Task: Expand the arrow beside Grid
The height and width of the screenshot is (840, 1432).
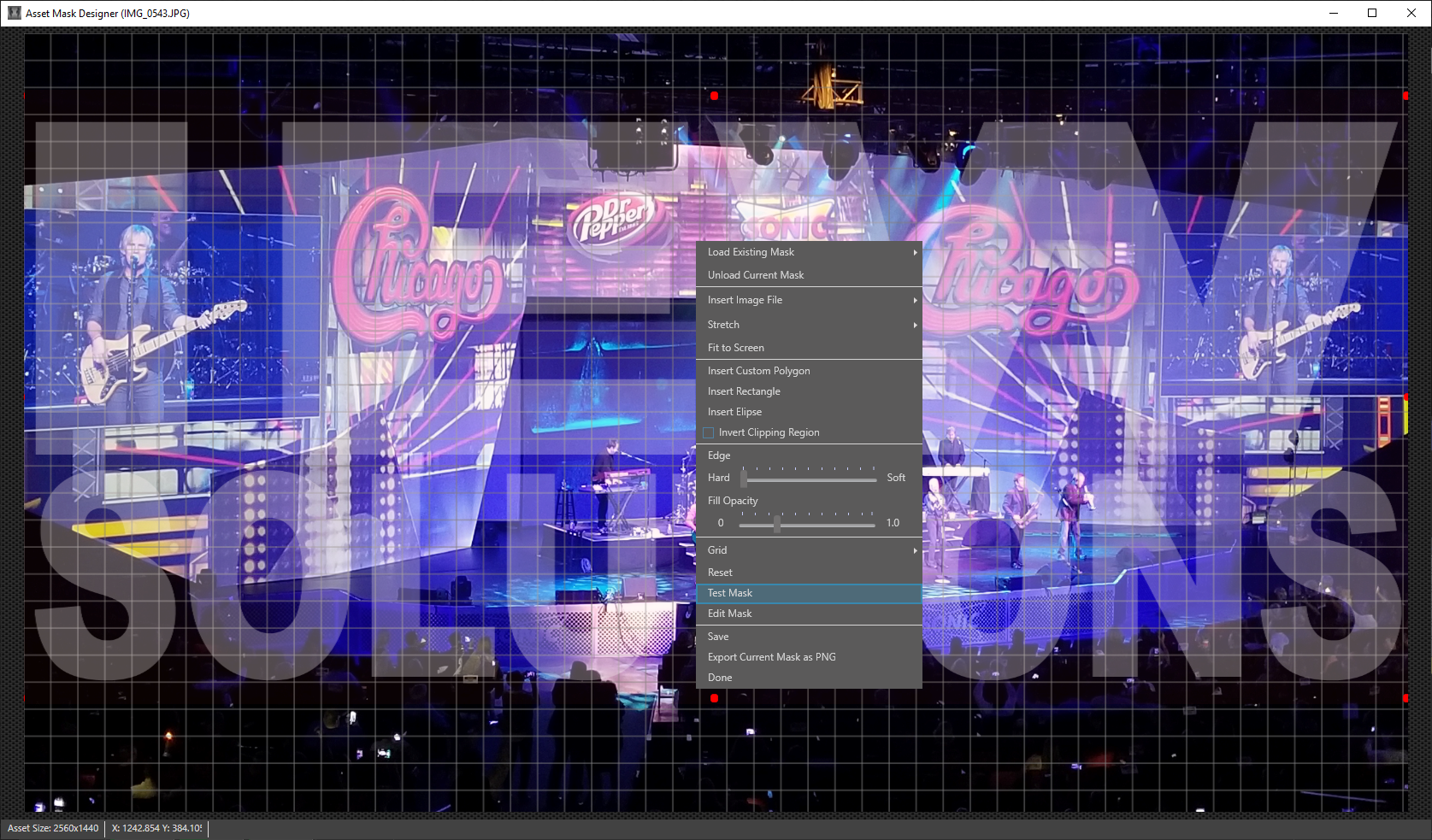Action: pos(915,550)
